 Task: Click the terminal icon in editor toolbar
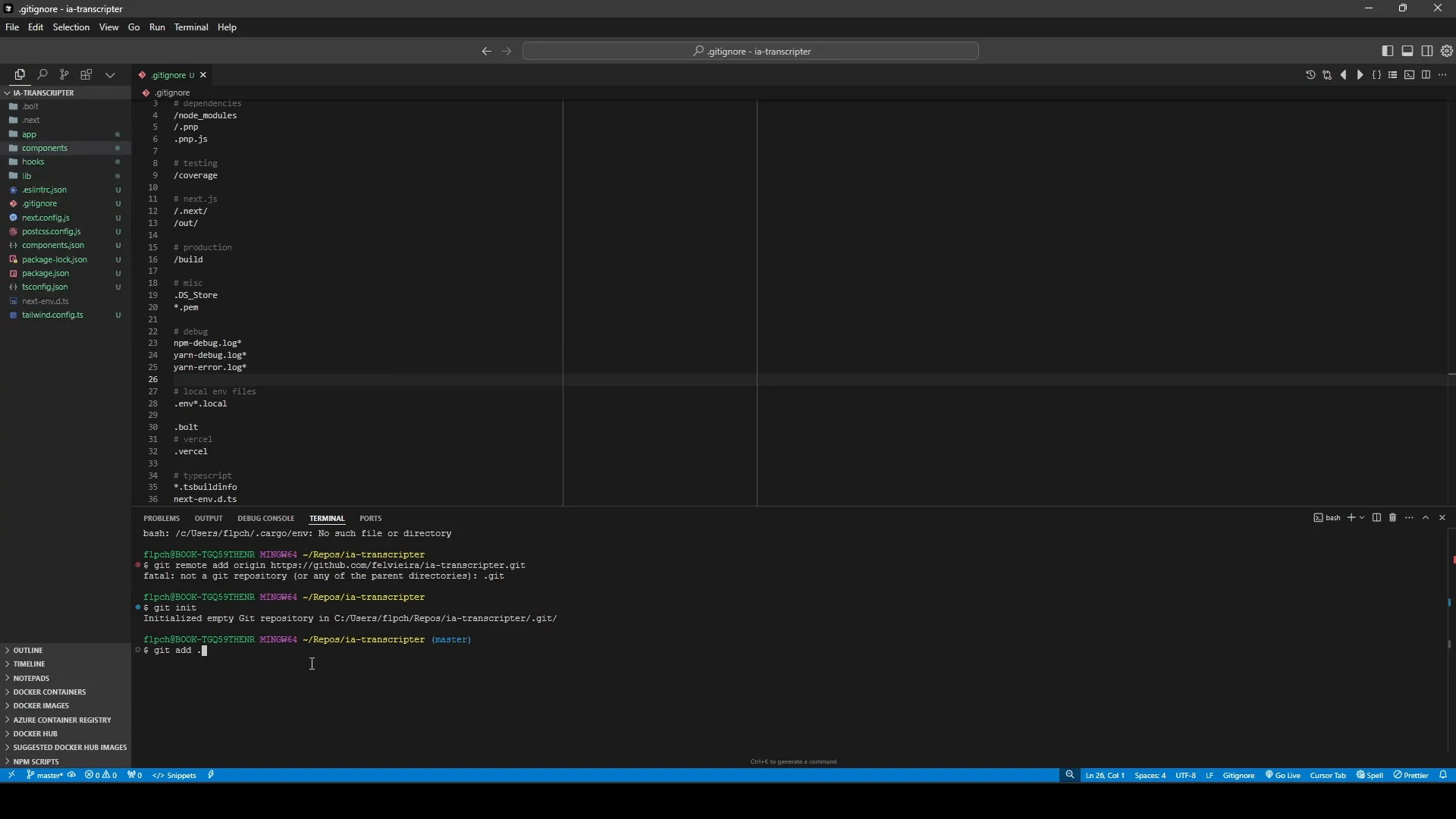click(1410, 75)
